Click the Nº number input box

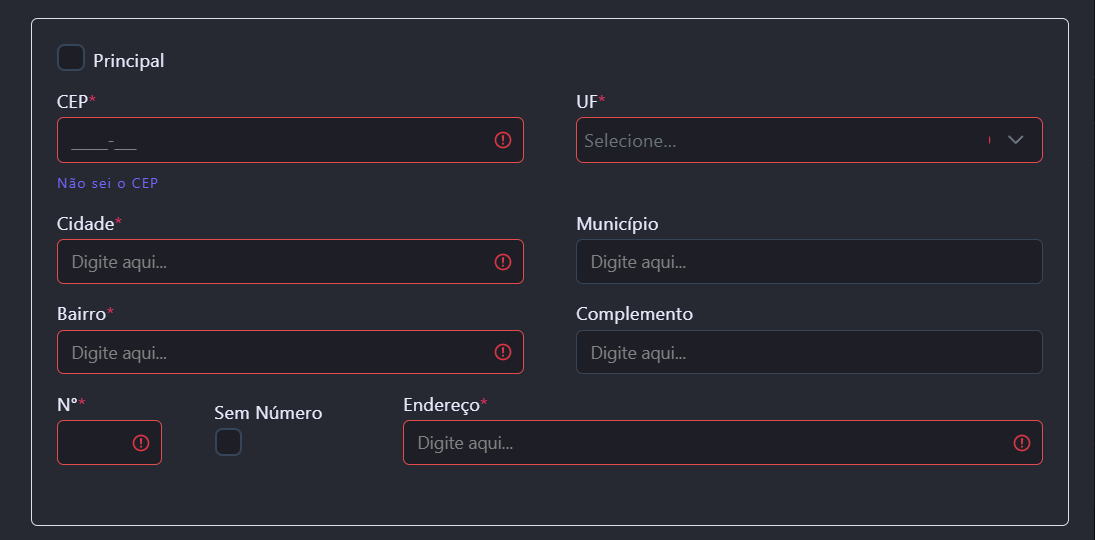93,443
